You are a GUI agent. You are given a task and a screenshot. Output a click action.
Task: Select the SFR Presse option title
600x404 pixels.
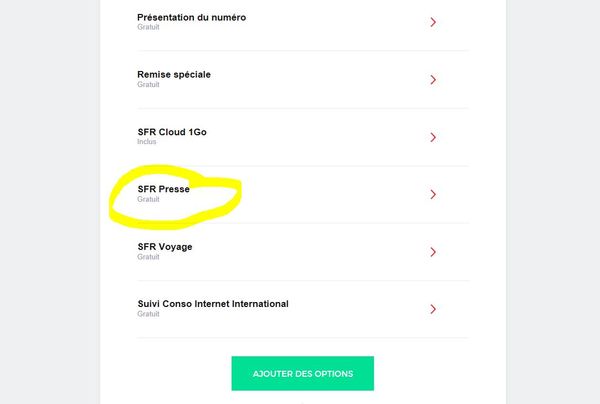pyautogui.click(x=163, y=189)
